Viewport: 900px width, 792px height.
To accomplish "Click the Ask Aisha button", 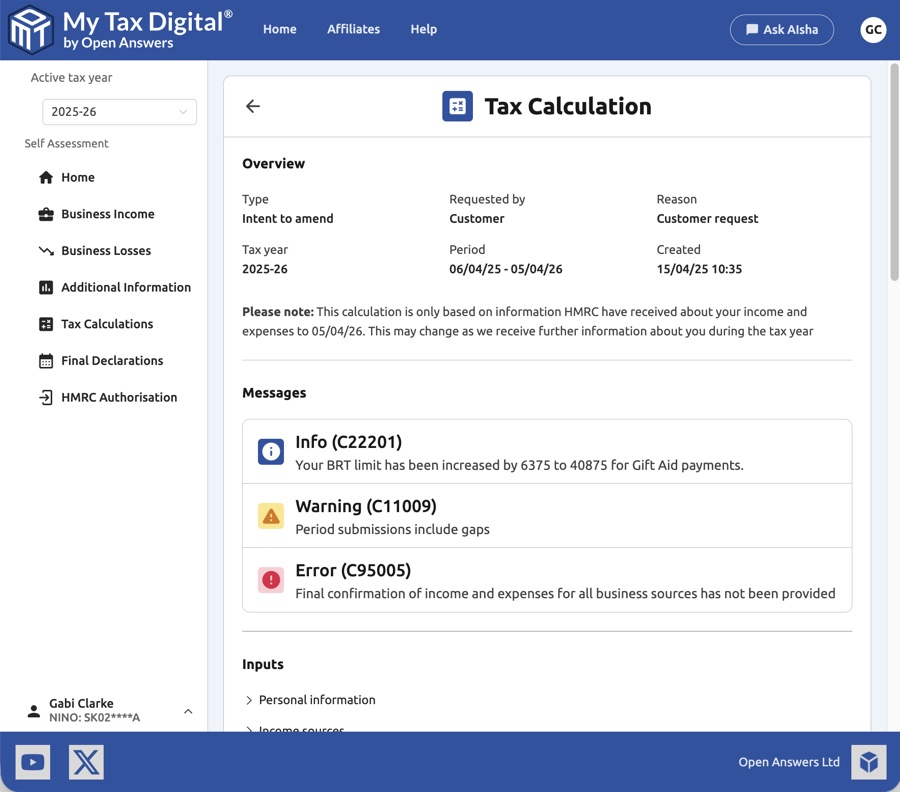I will (781, 29).
